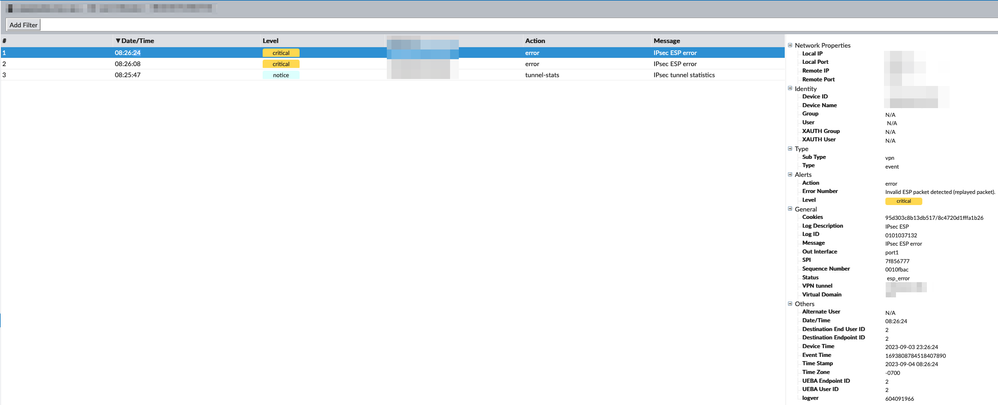This screenshot has width=998, height=405.
Task: Click the Error Number property label
Action: pos(820,191)
